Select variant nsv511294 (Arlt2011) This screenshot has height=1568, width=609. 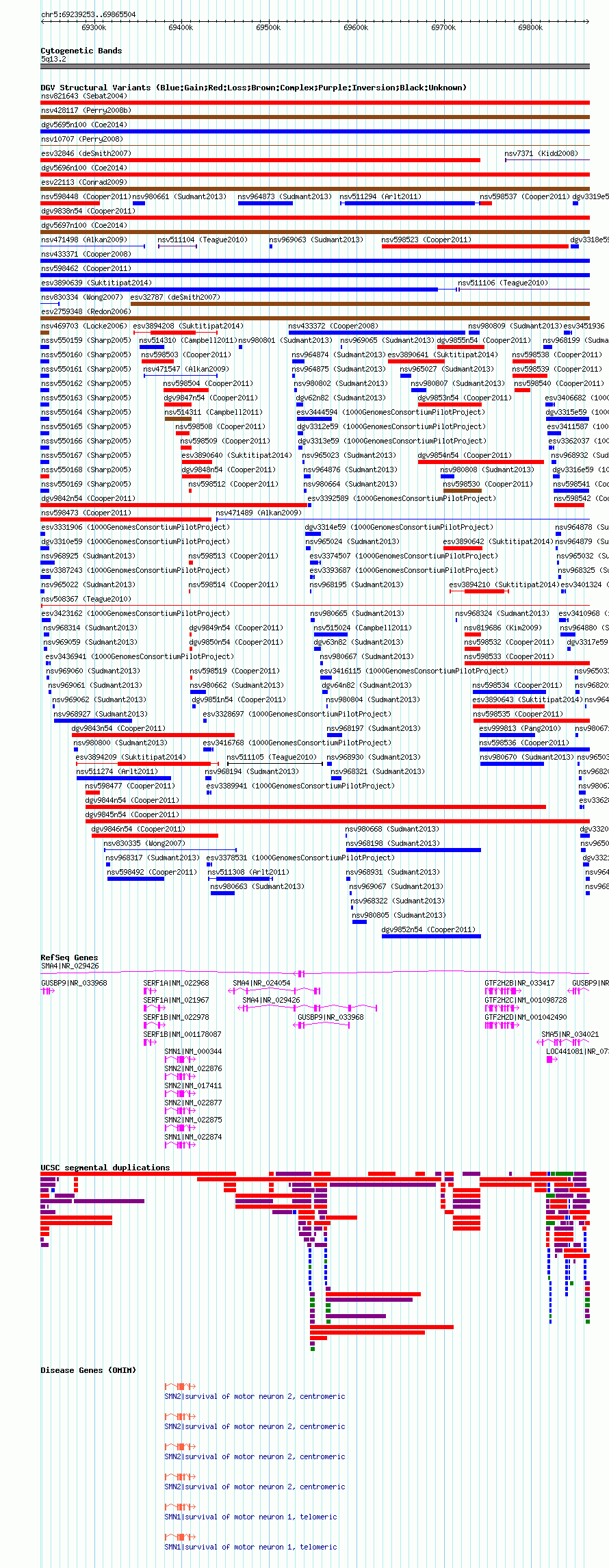tap(380, 196)
